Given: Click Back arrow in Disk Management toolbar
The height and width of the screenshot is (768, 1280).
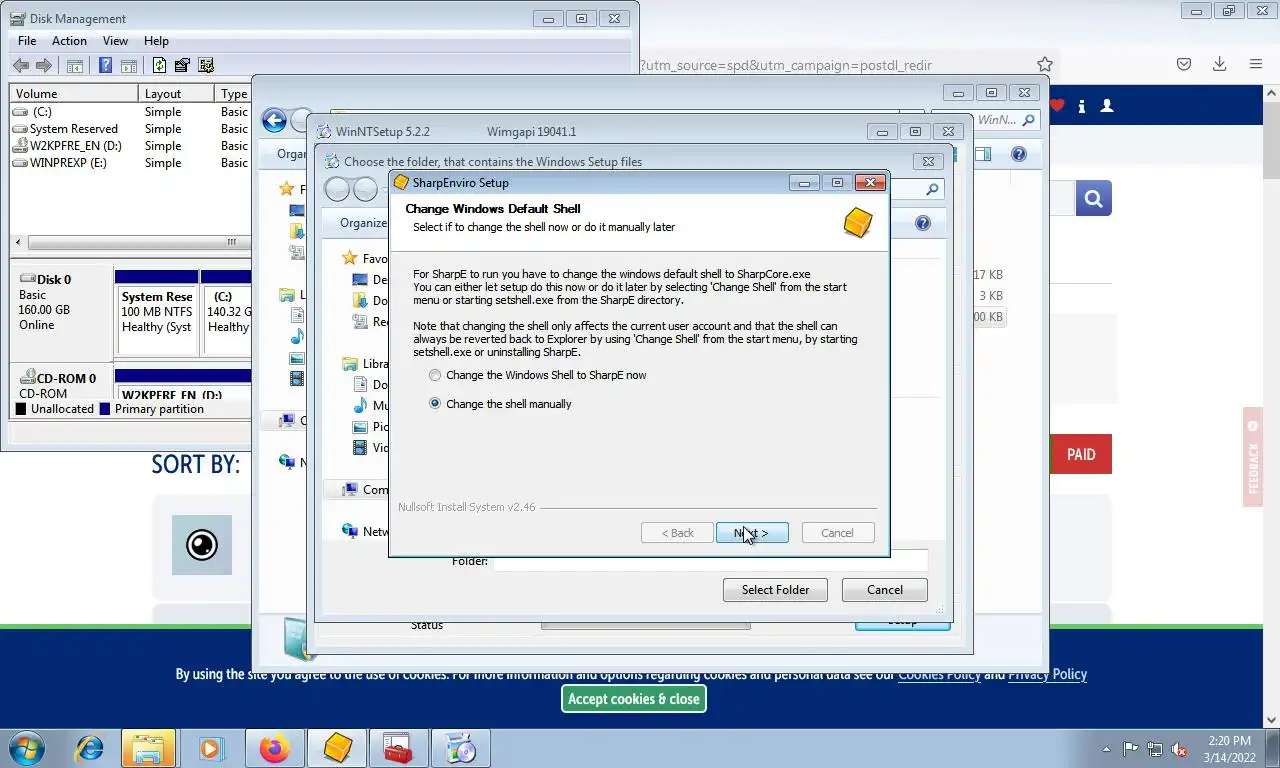Looking at the screenshot, I should tap(21, 66).
